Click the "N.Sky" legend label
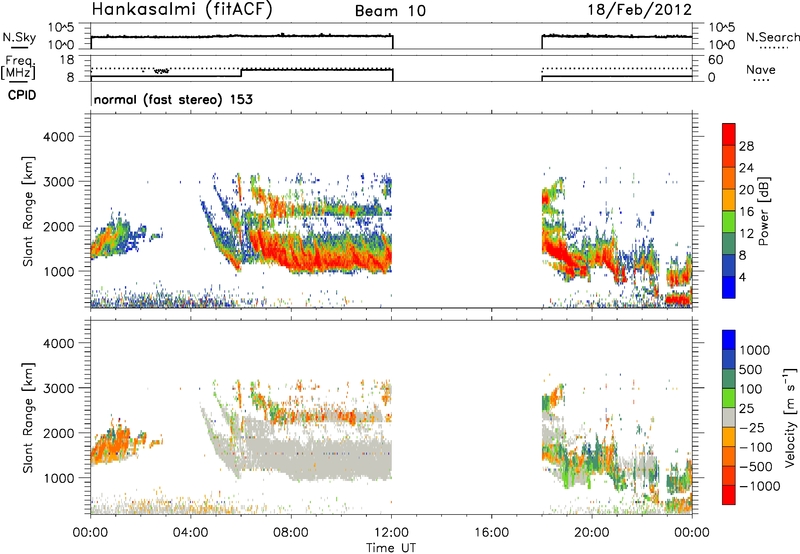The width and height of the screenshot is (800, 554). pyautogui.click(x=19, y=37)
